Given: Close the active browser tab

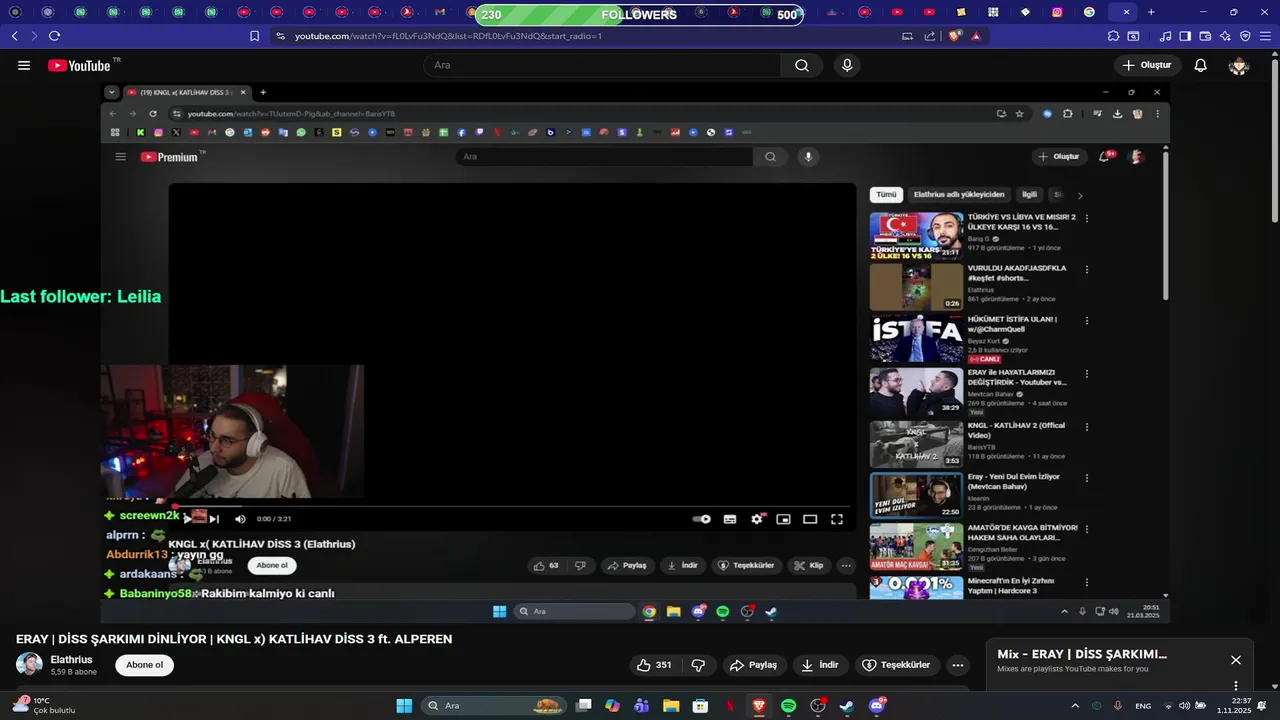Looking at the screenshot, I should pos(1126,12).
